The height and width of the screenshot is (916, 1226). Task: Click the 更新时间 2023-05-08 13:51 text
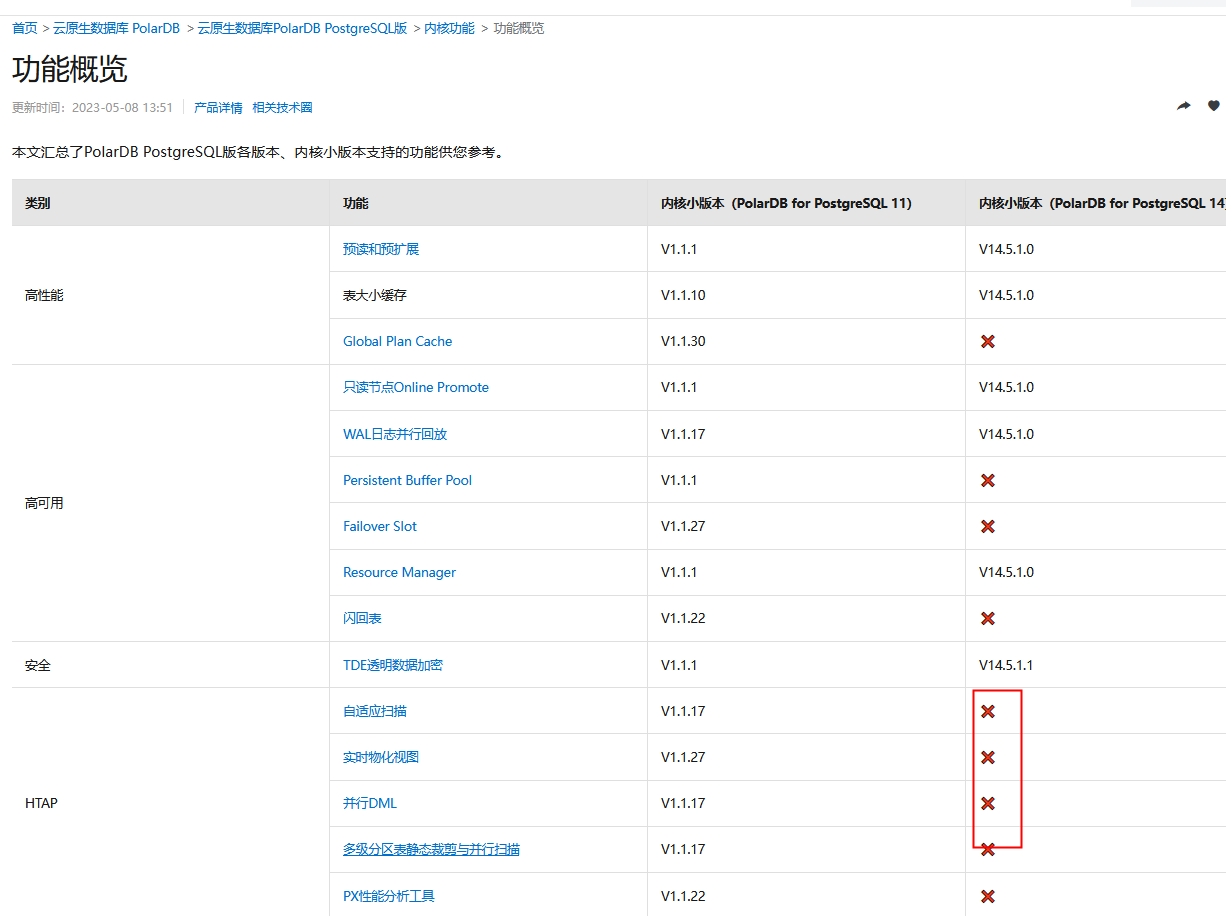[92, 107]
